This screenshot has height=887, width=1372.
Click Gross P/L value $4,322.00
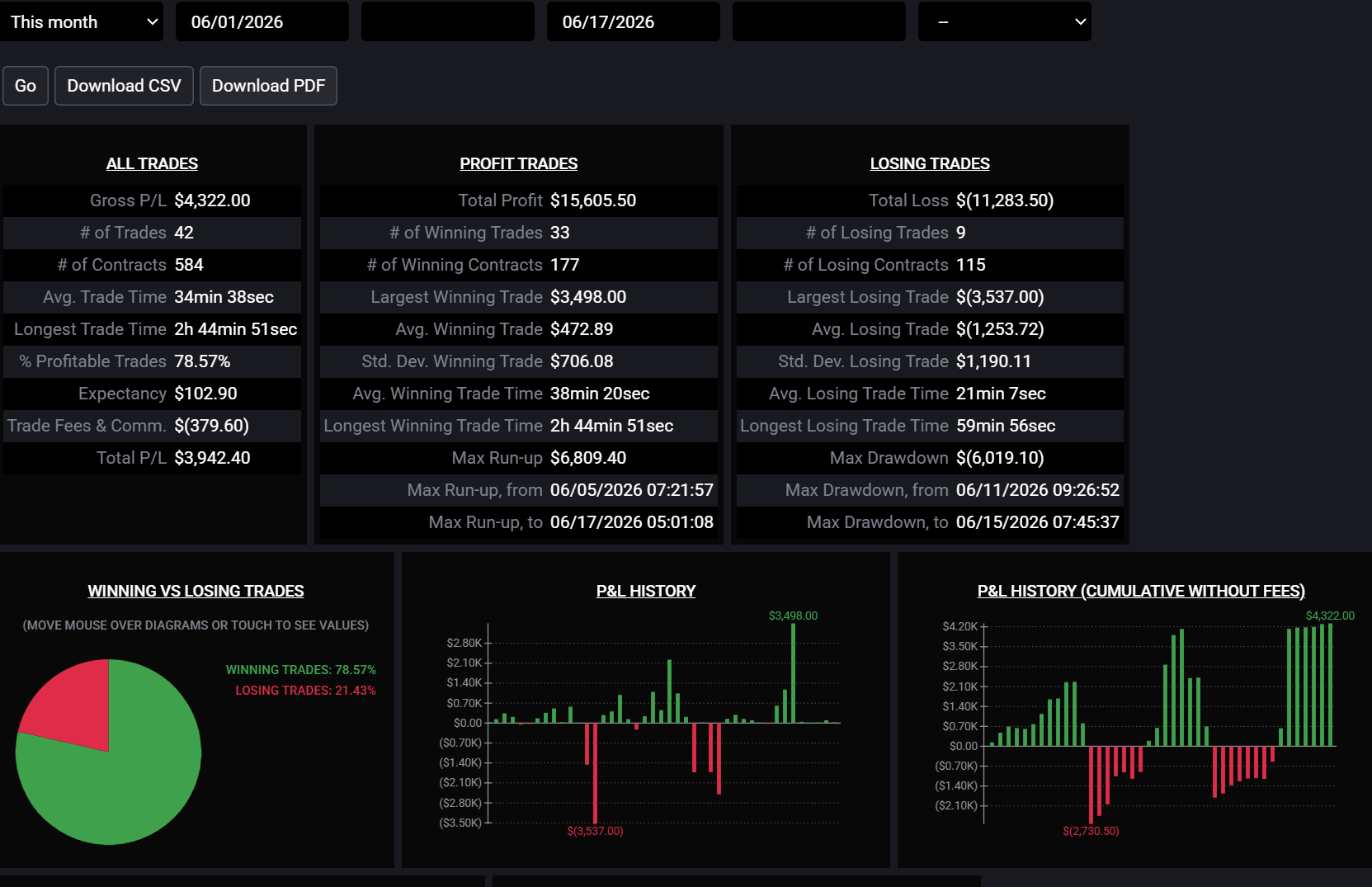[212, 201]
